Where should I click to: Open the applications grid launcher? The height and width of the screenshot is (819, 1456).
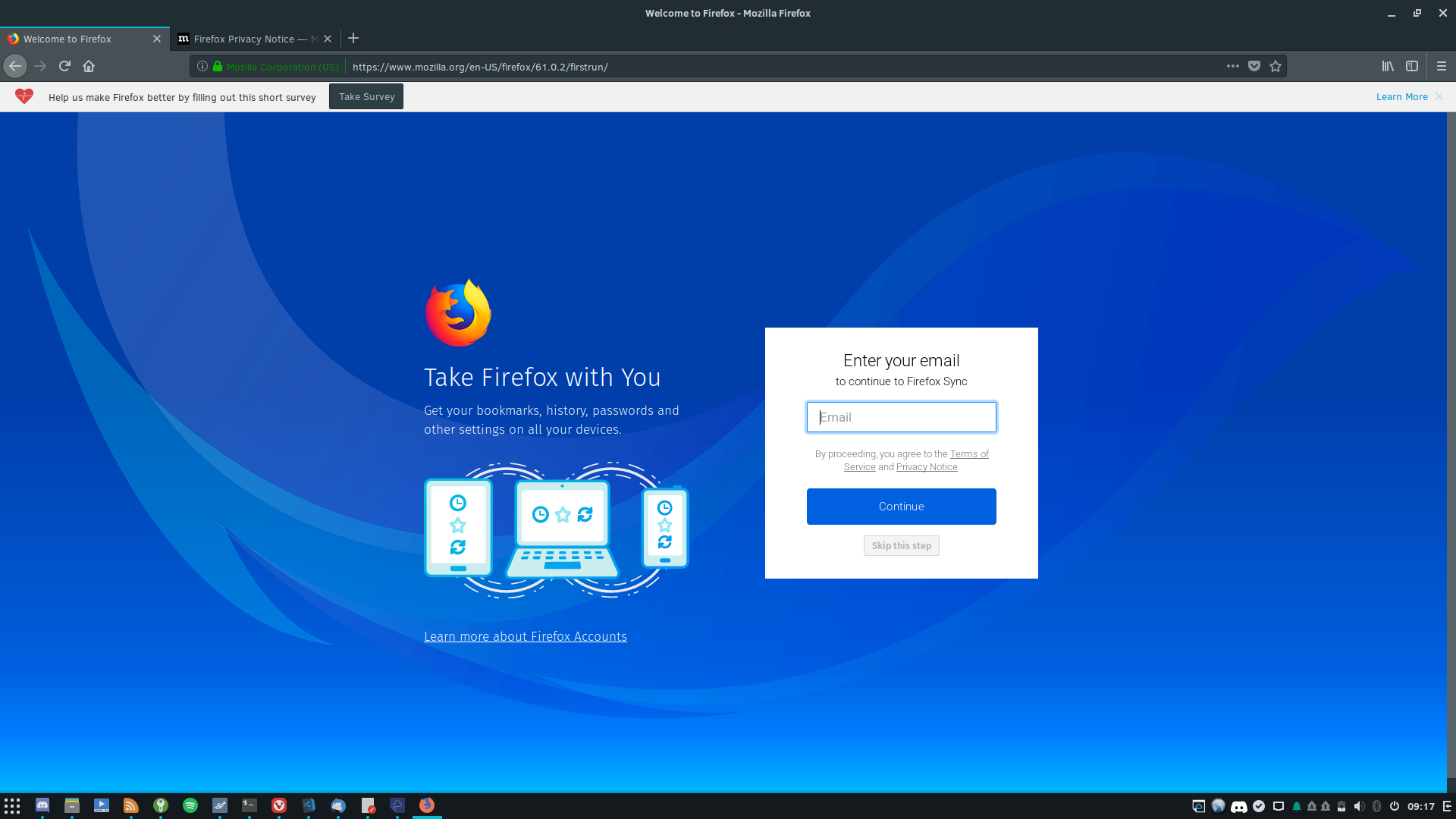click(12, 805)
